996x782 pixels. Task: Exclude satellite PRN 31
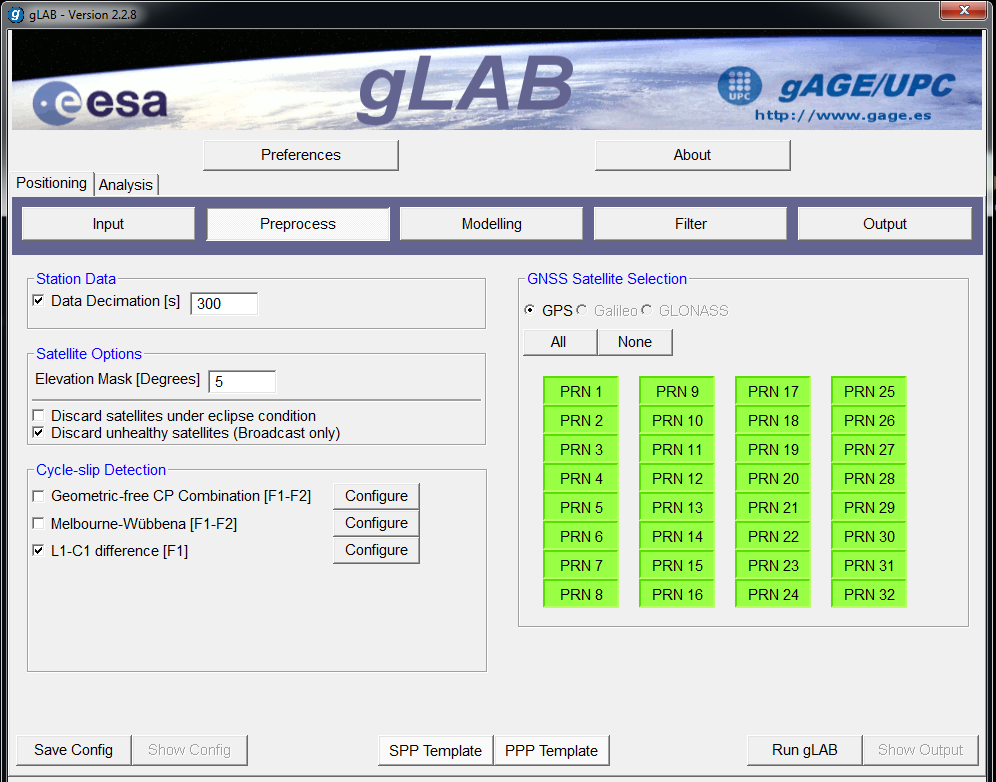click(x=868, y=565)
